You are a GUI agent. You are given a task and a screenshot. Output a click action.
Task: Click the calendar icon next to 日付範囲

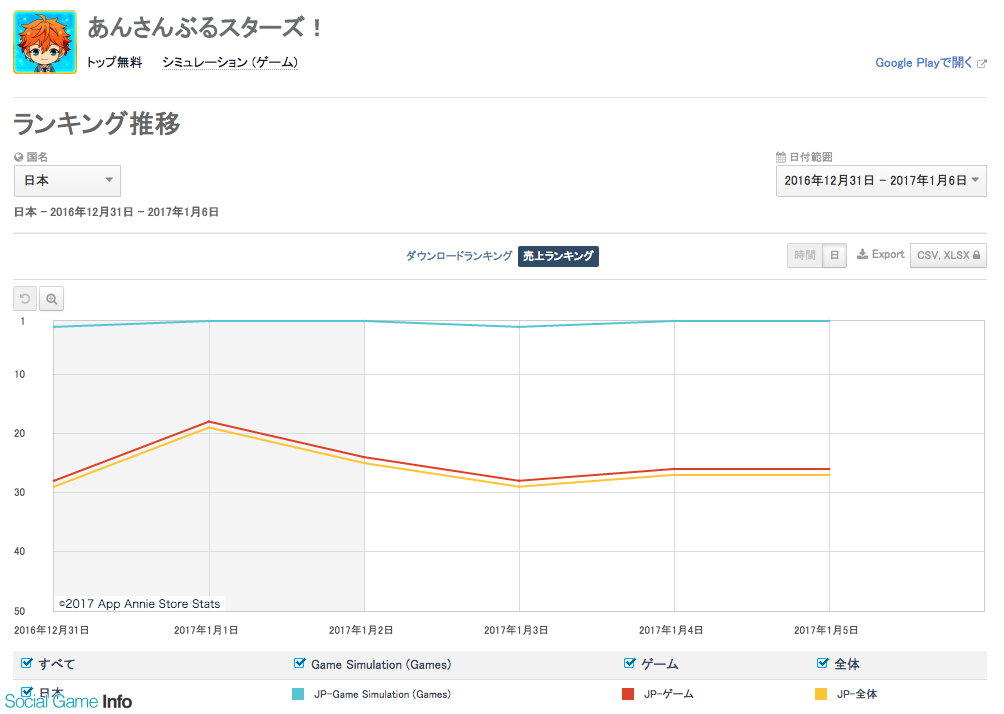781,157
